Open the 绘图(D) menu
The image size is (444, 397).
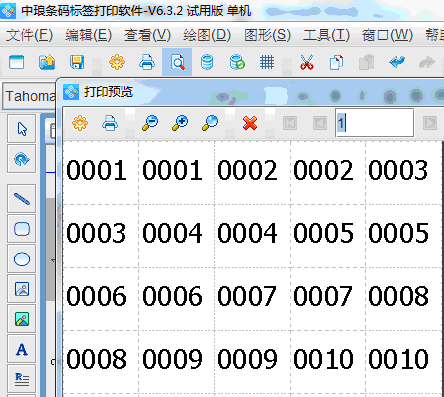207,35
